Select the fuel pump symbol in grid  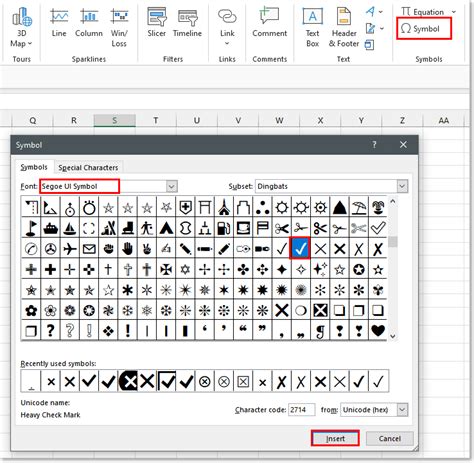tap(224, 228)
